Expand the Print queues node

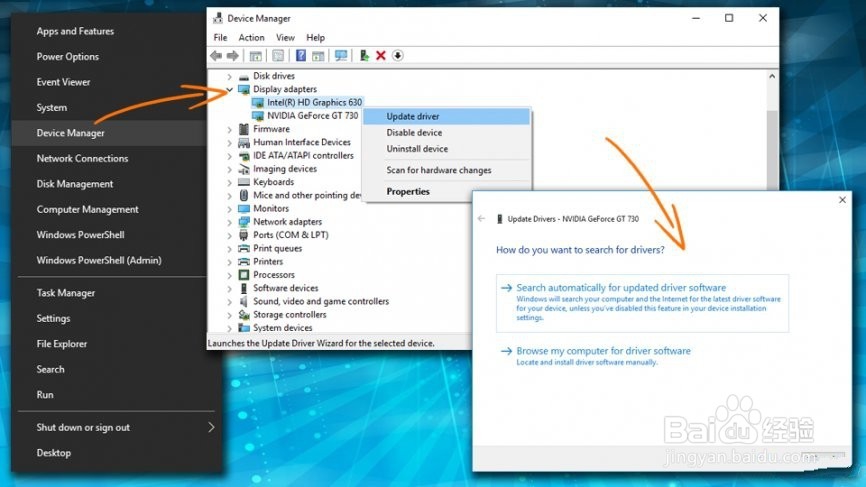pyautogui.click(x=229, y=248)
